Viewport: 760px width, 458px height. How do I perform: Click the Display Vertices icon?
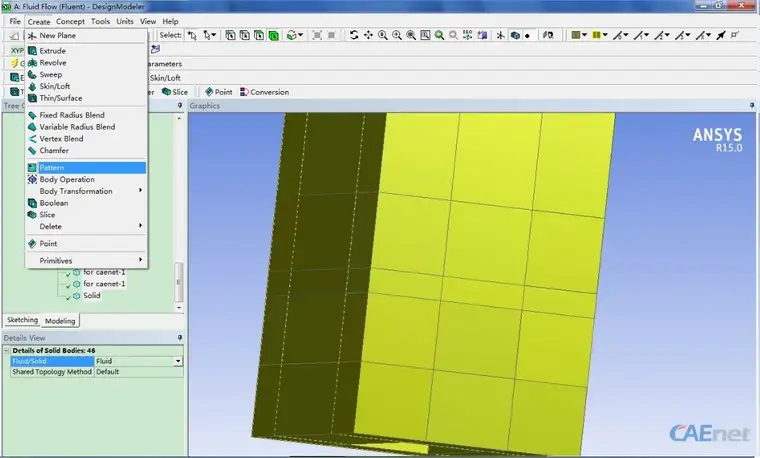pos(735,35)
